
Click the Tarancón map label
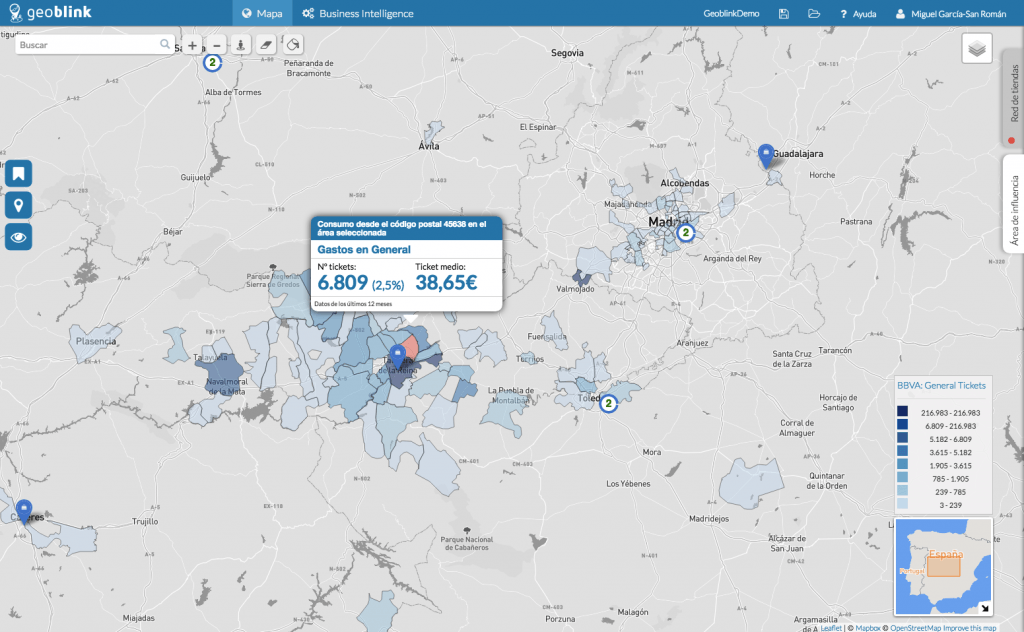(835, 351)
